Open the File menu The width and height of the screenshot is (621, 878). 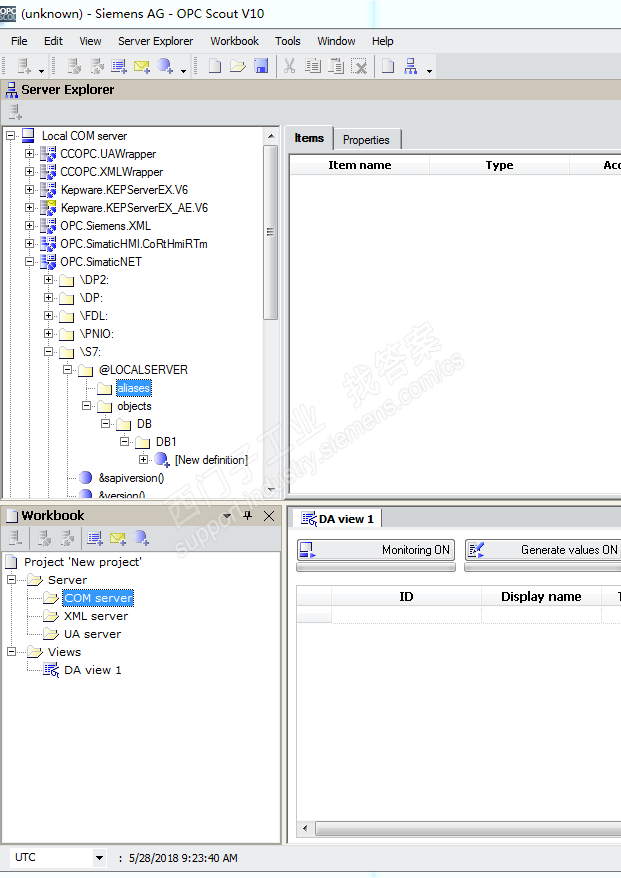(19, 41)
